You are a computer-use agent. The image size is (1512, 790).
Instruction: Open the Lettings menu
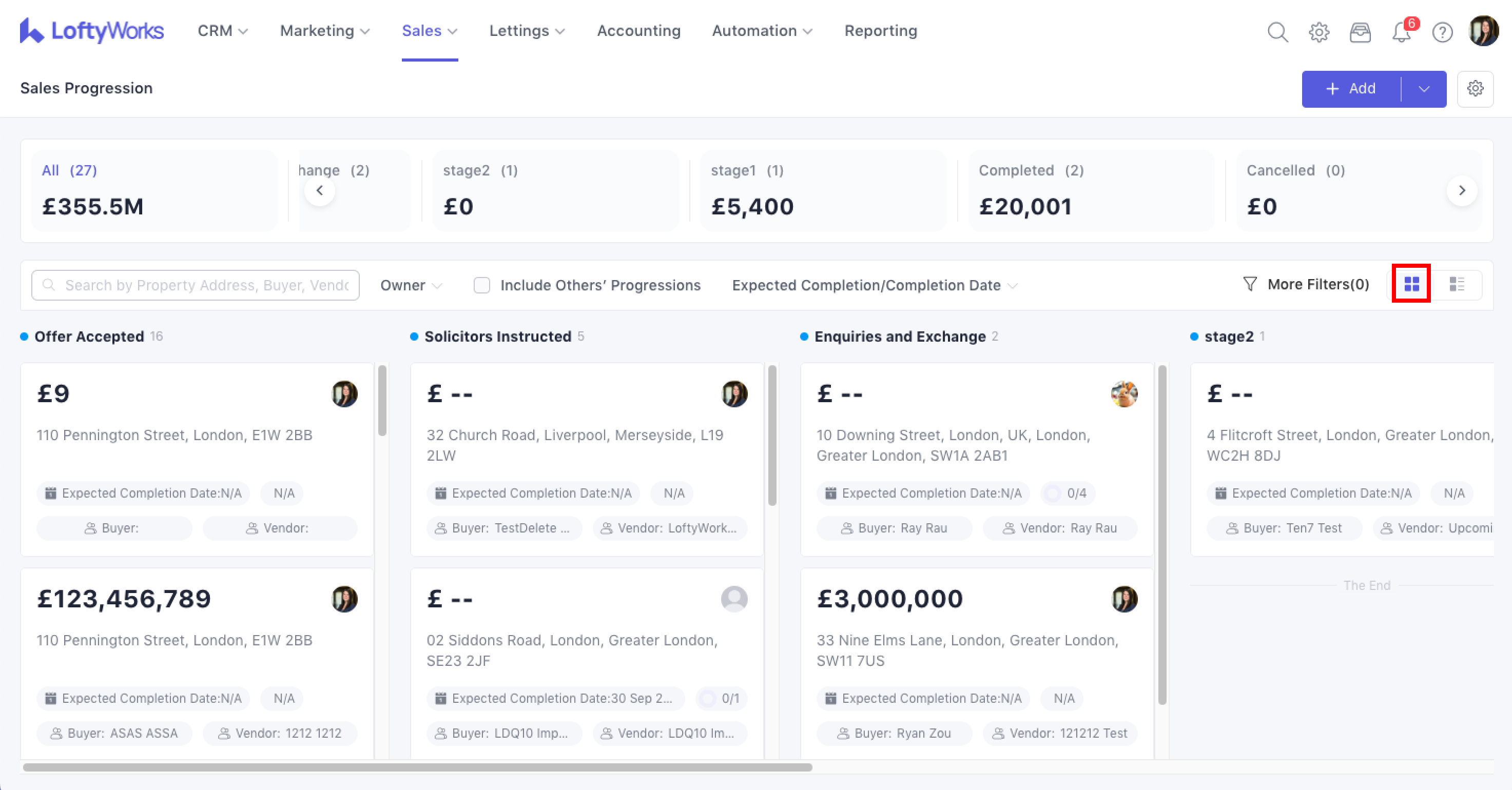click(x=527, y=30)
